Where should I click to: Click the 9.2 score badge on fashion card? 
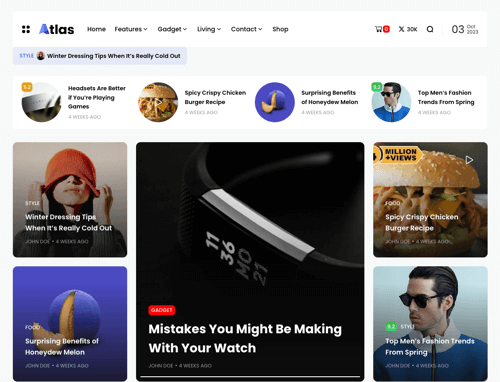pos(391,326)
